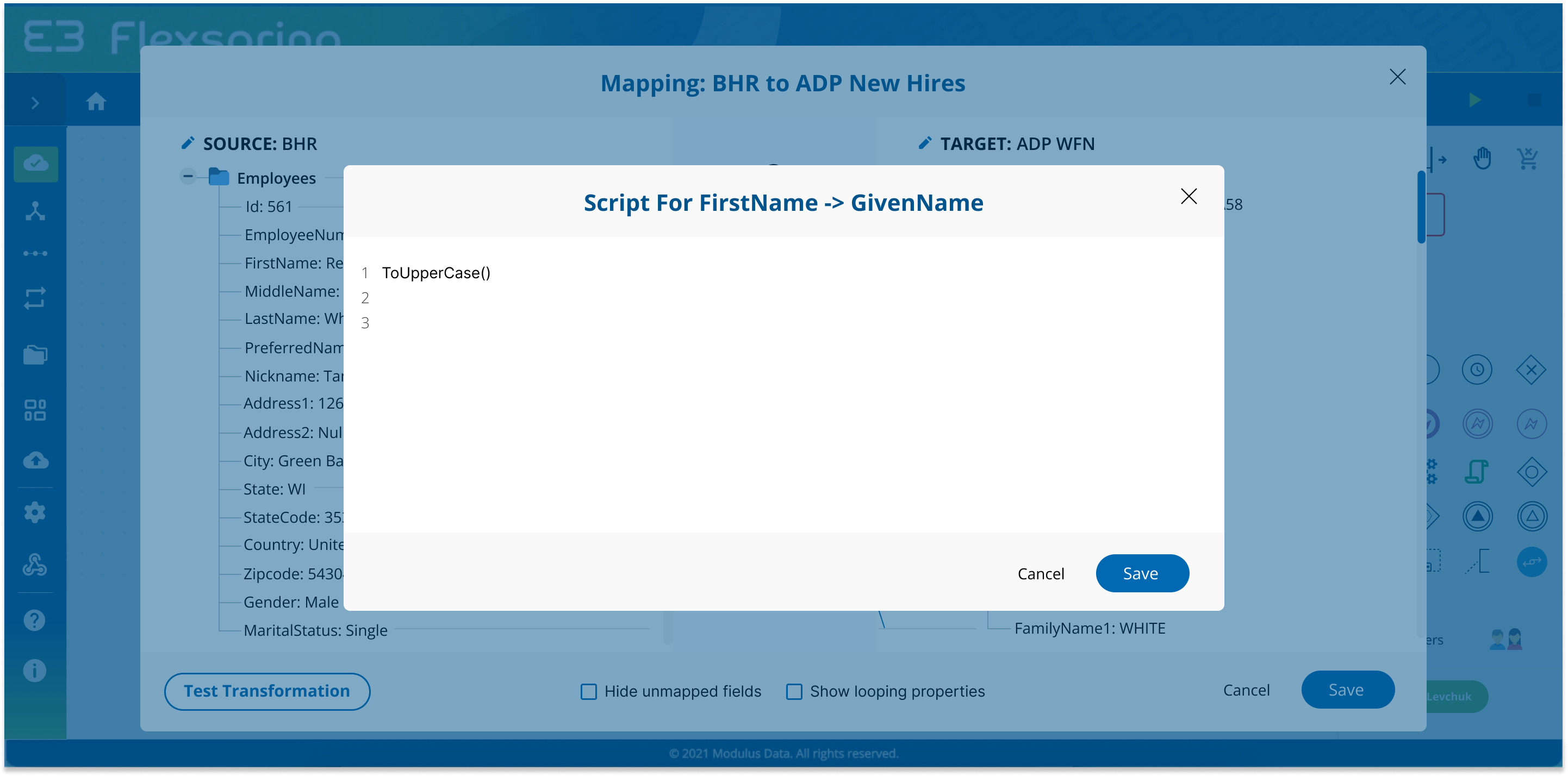Click the two users avatar icon

click(1506, 639)
